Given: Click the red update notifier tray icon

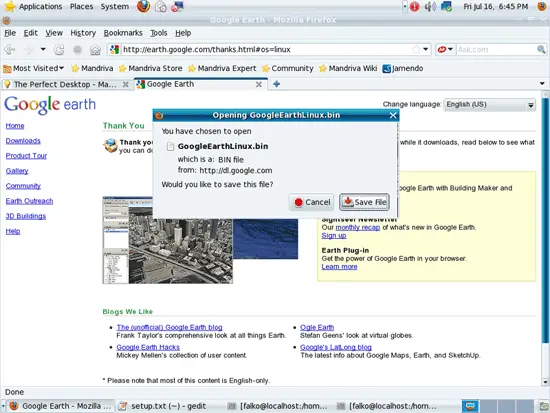Looking at the screenshot, I should coord(414,7).
